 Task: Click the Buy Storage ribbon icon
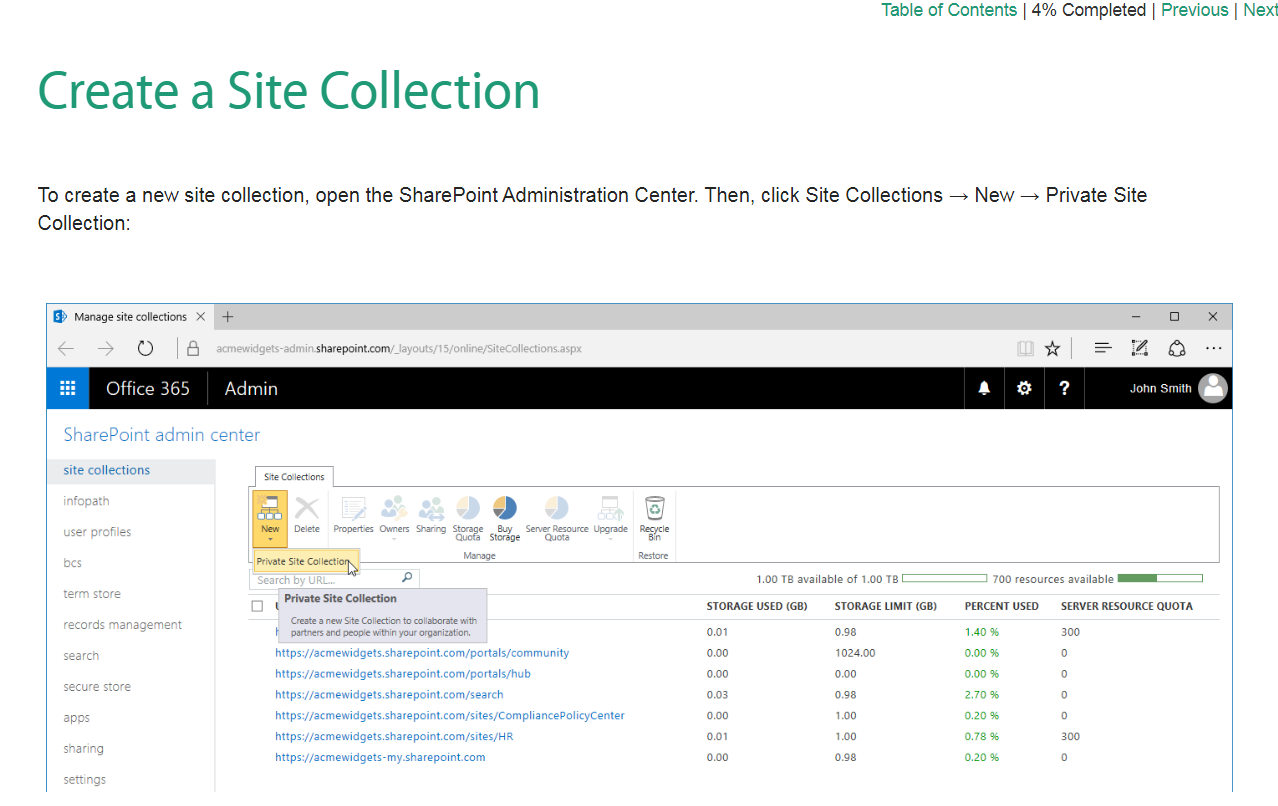coord(505,519)
